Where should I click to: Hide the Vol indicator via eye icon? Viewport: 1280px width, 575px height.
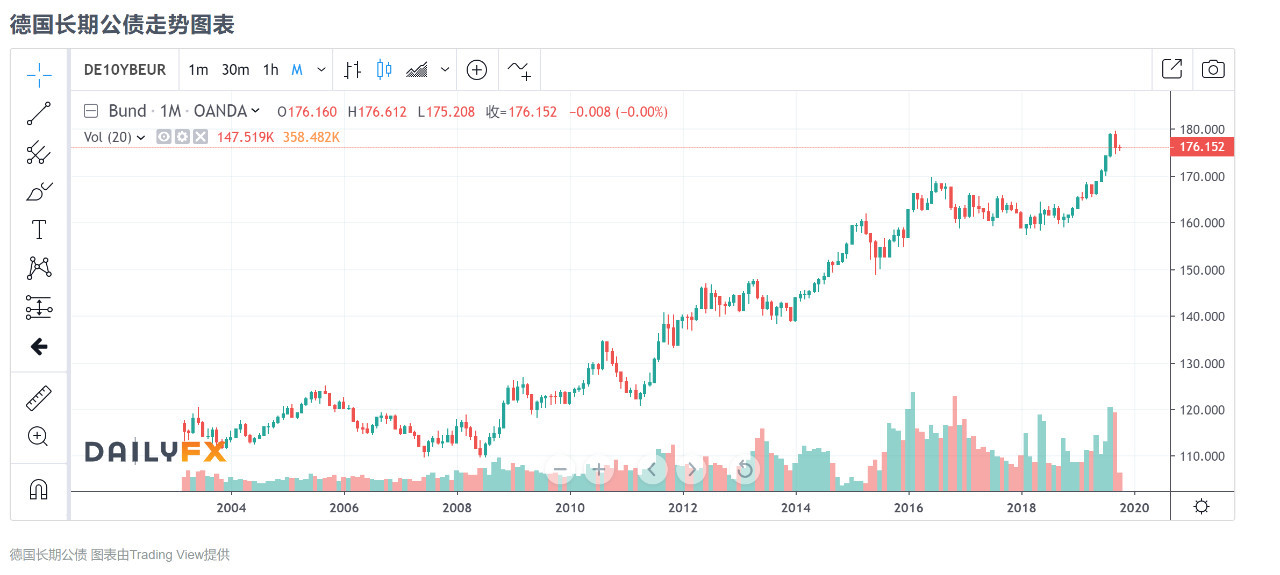tap(165, 137)
